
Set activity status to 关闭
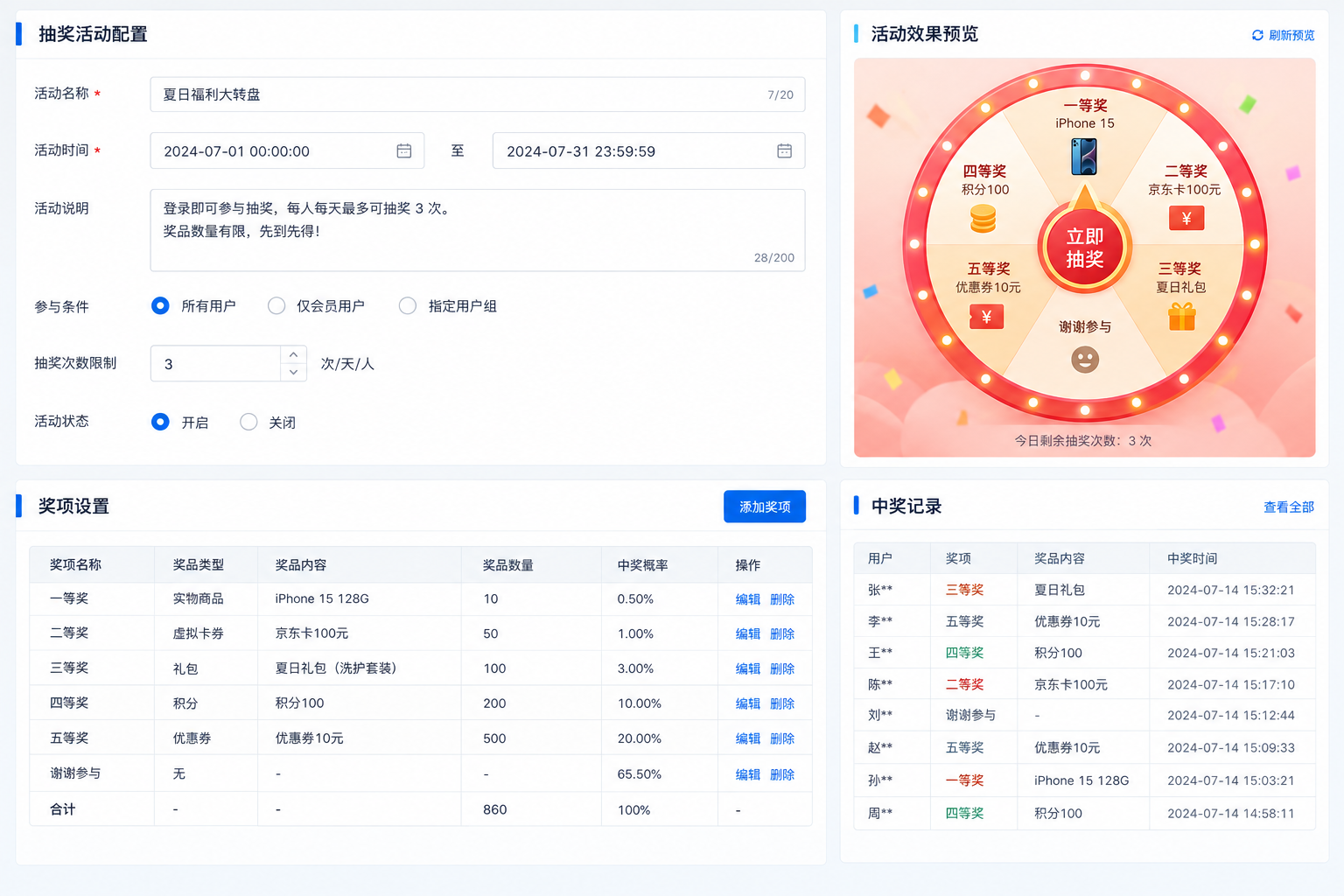tap(248, 422)
